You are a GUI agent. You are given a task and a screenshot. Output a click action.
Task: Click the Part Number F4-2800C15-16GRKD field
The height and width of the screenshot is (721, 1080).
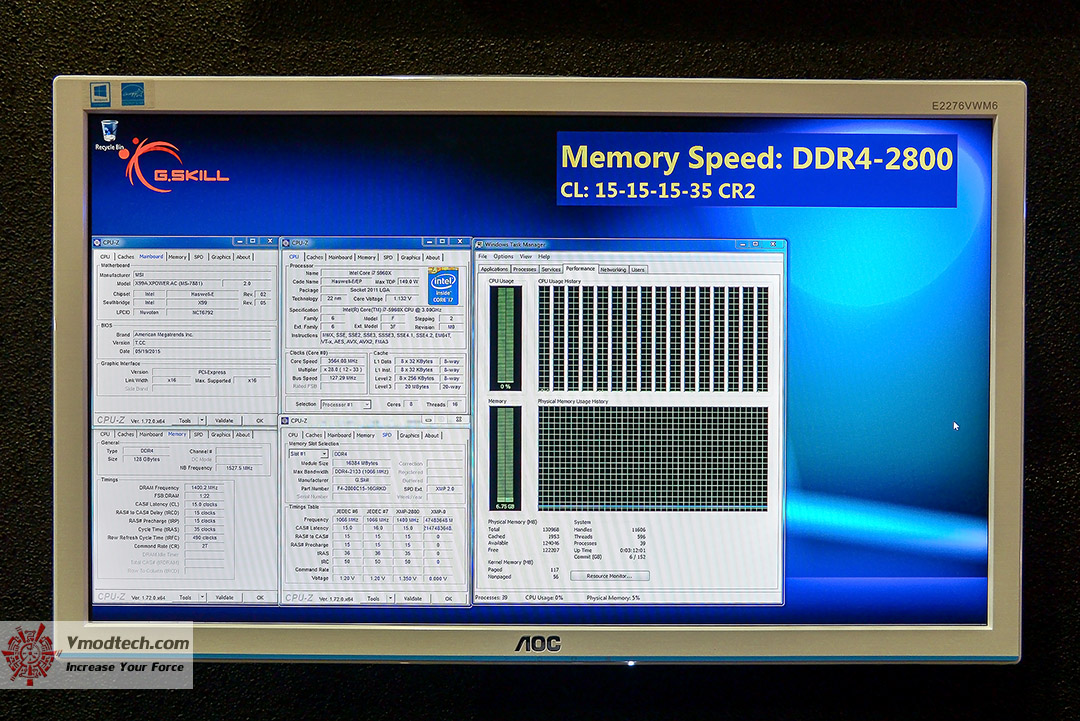click(361, 488)
